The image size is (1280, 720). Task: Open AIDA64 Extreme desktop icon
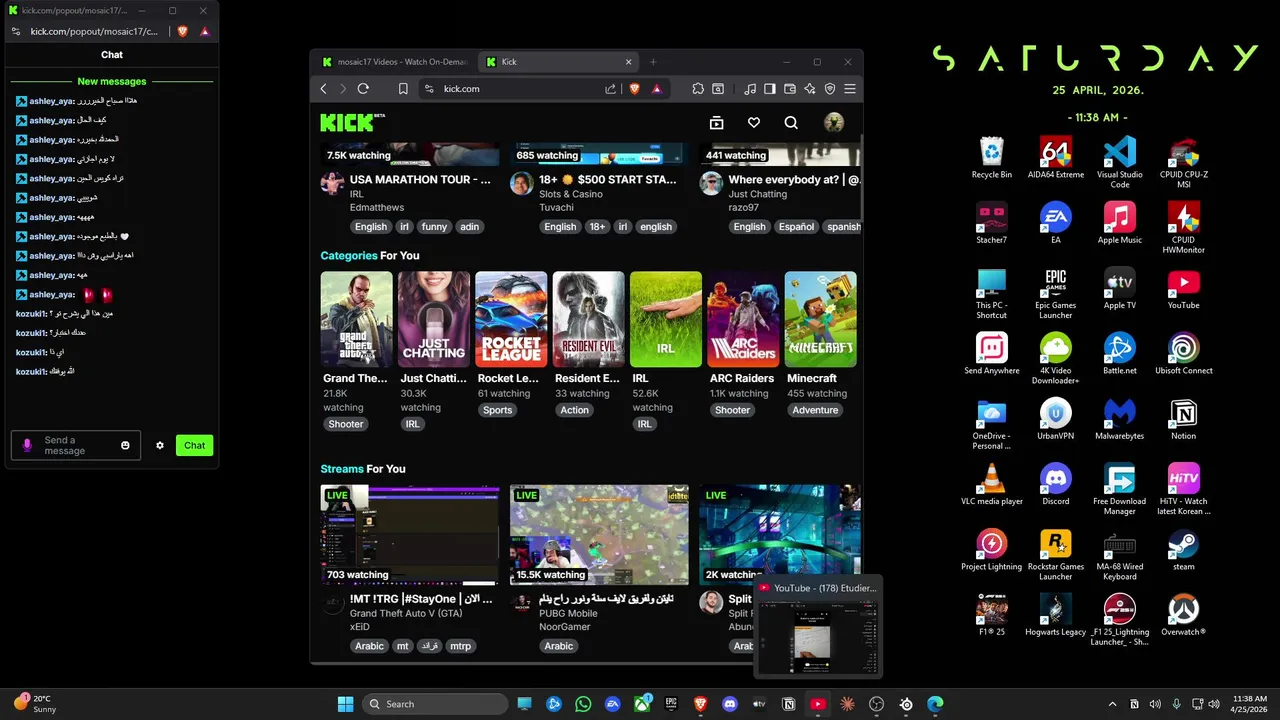coord(1056,158)
